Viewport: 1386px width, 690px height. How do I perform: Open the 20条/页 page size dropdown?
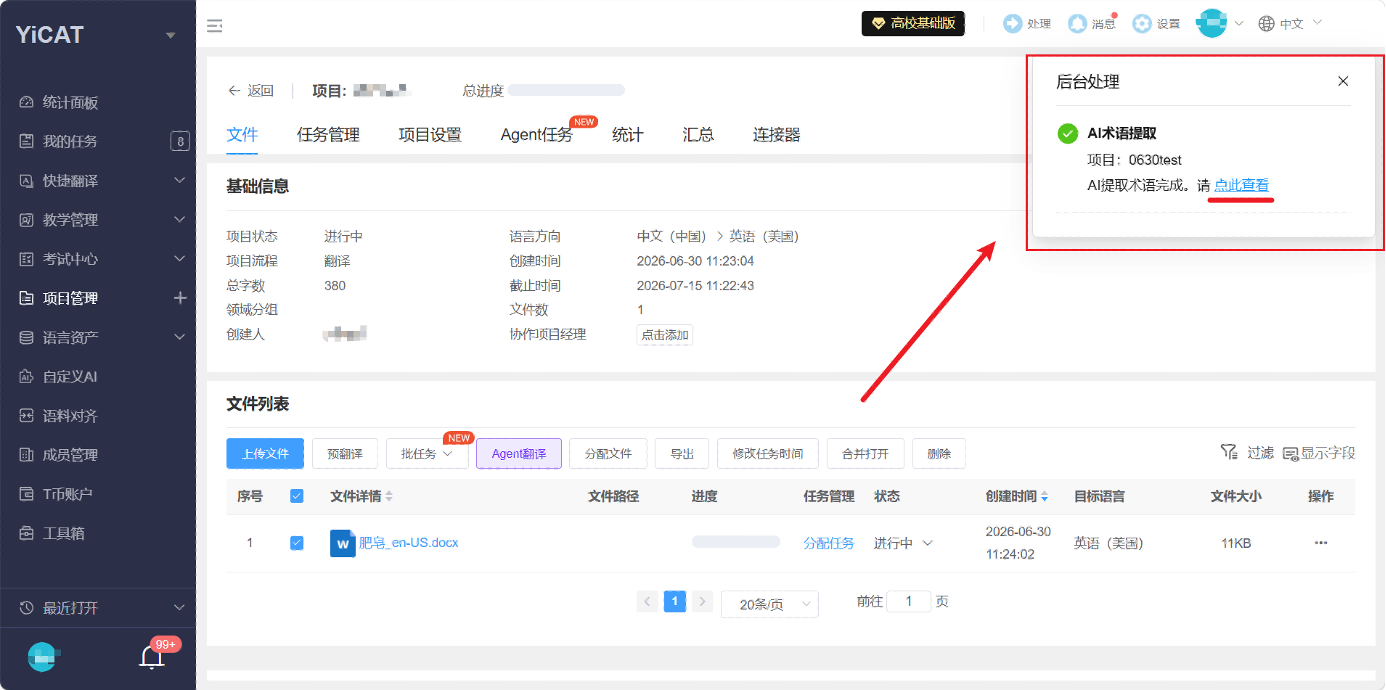coord(769,604)
